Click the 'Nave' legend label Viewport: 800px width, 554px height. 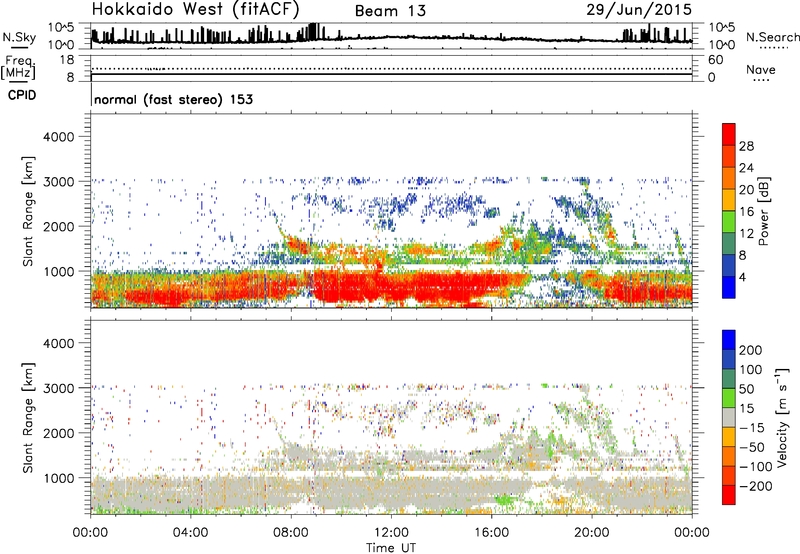click(761, 69)
